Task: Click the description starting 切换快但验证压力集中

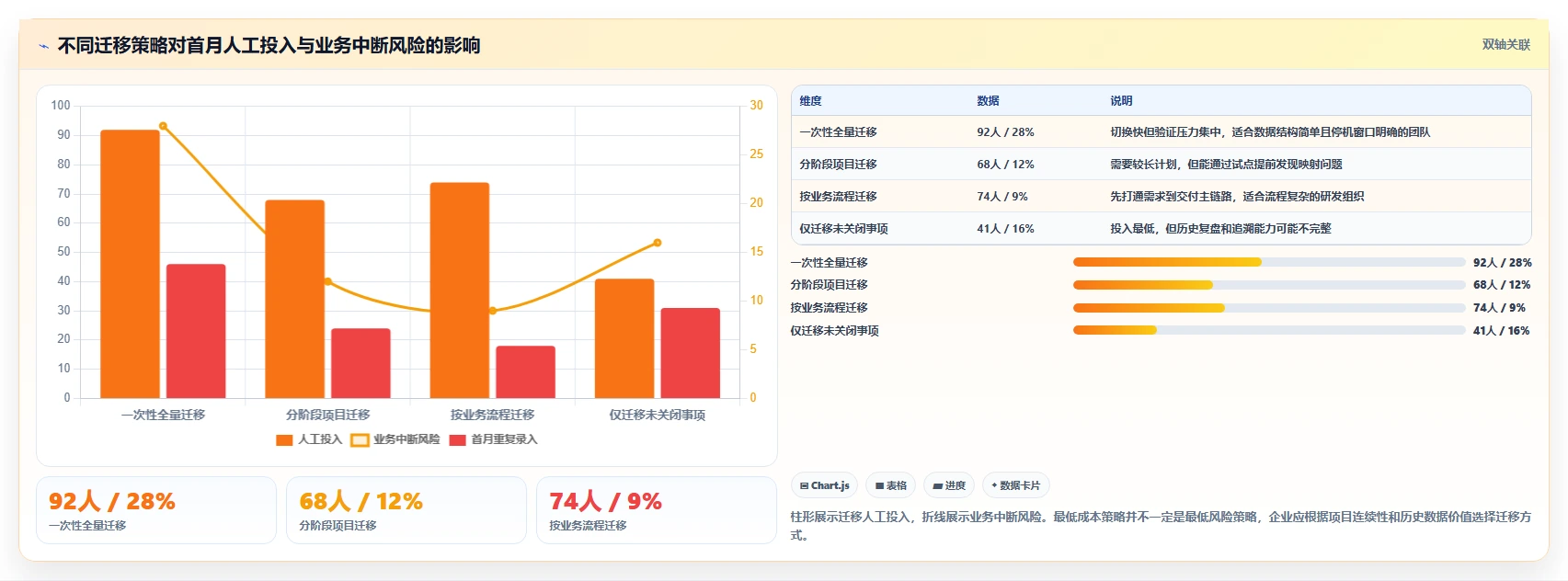Action: [1270, 132]
